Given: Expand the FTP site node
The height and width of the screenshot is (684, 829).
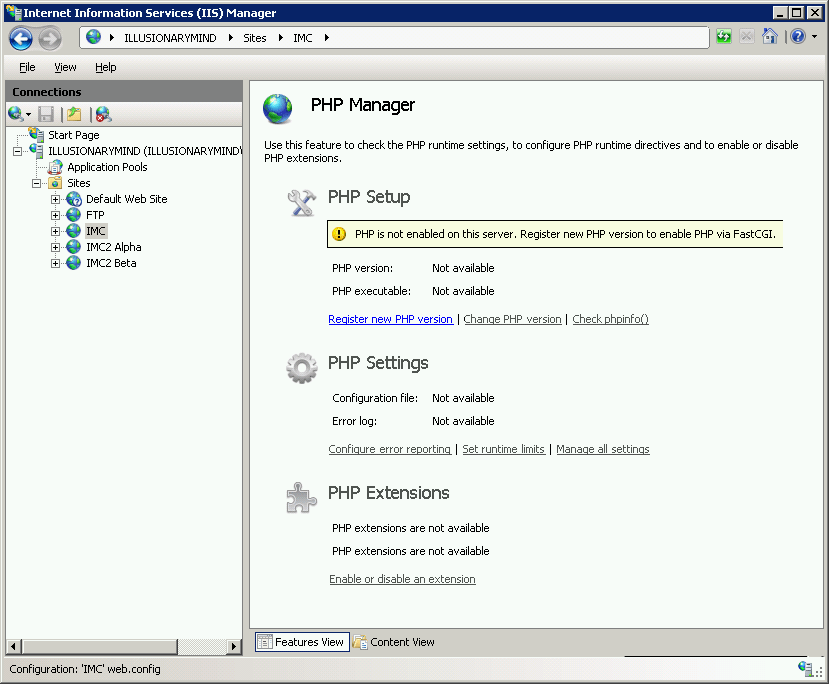Looking at the screenshot, I should [56, 215].
